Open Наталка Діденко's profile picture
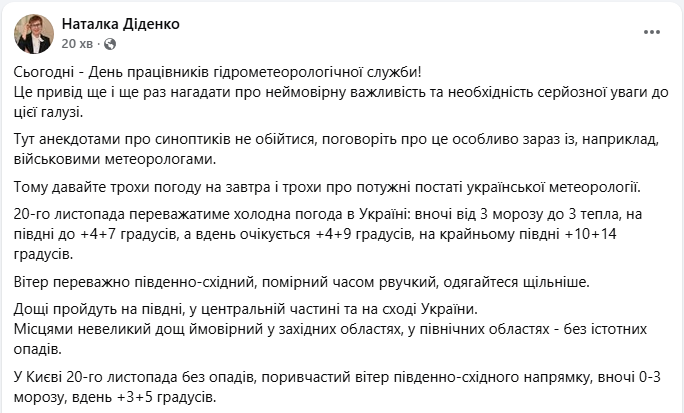Image resolution: width=684 pixels, height=413 pixels. (x=34, y=34)
